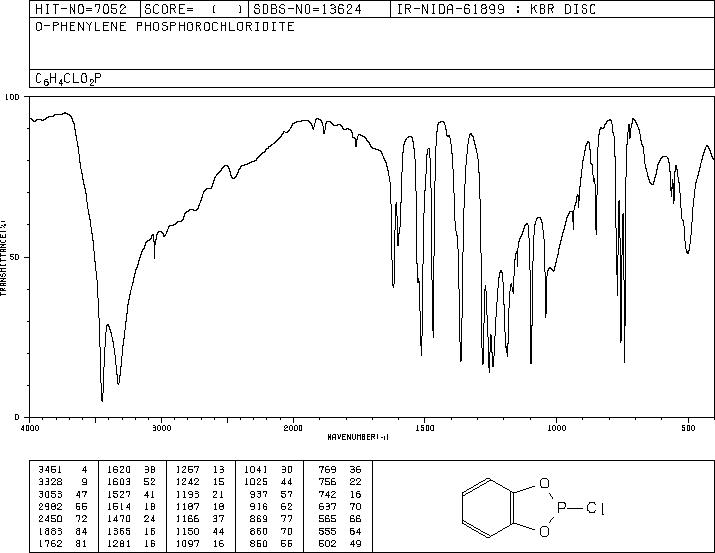Select the 2450 peak entry in the table
This screenshot has height=553, width=715.
[x=63, y=519]
